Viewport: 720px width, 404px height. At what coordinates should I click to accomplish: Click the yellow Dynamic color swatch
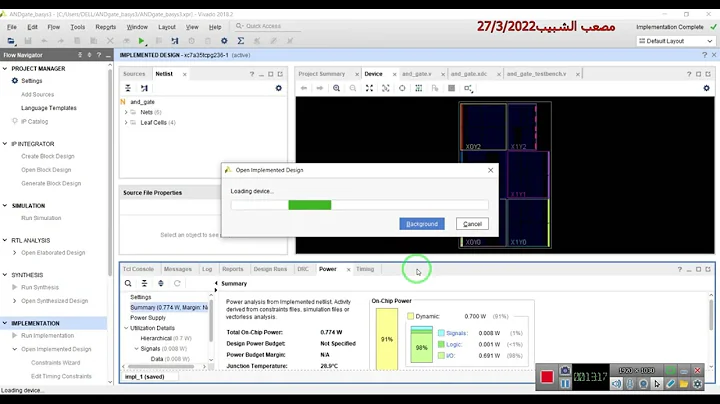pos(411,316)
